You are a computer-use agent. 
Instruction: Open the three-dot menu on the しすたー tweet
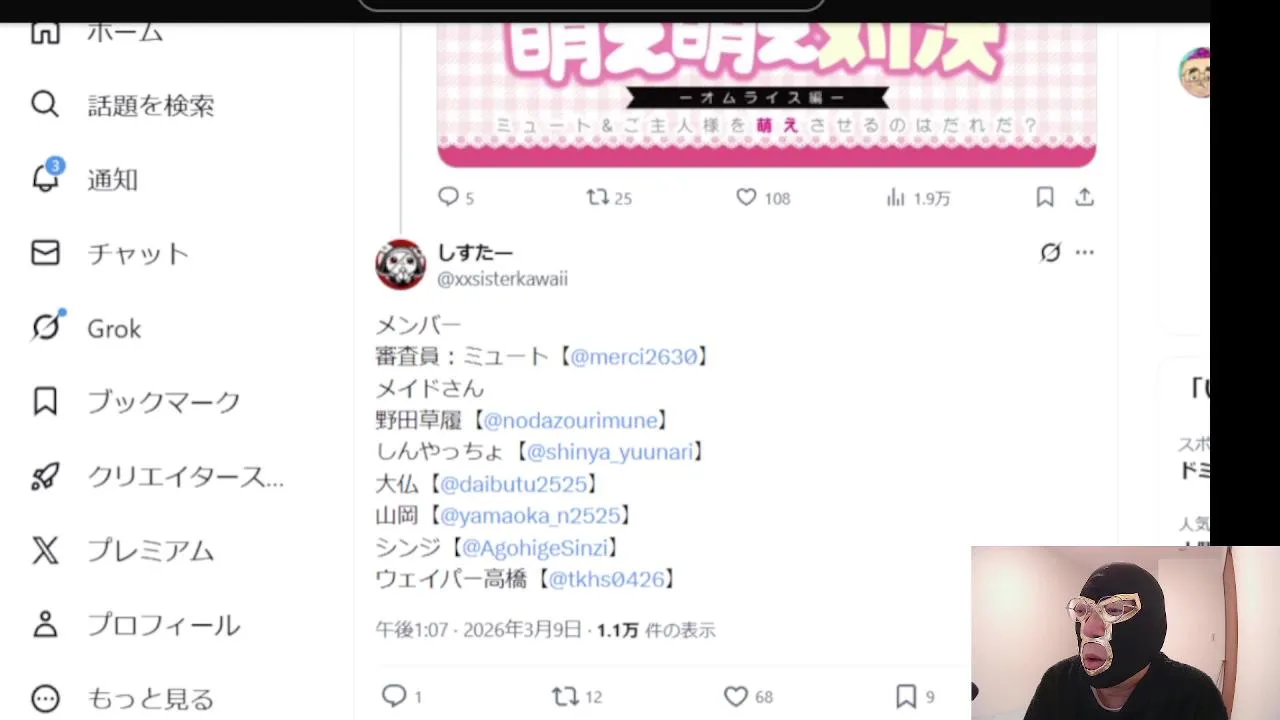(x=1085, y=253)
